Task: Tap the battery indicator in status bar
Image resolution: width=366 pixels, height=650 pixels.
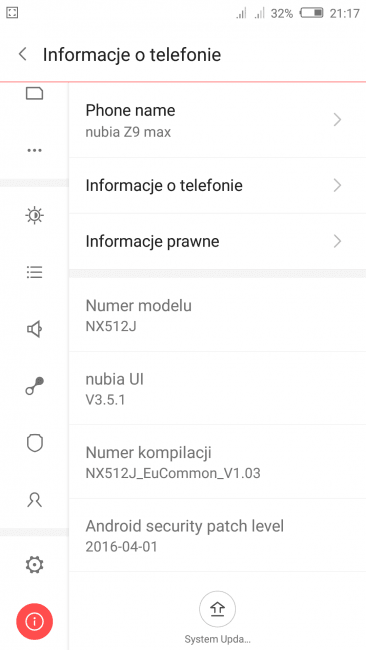Action: [x=312, y=13]
